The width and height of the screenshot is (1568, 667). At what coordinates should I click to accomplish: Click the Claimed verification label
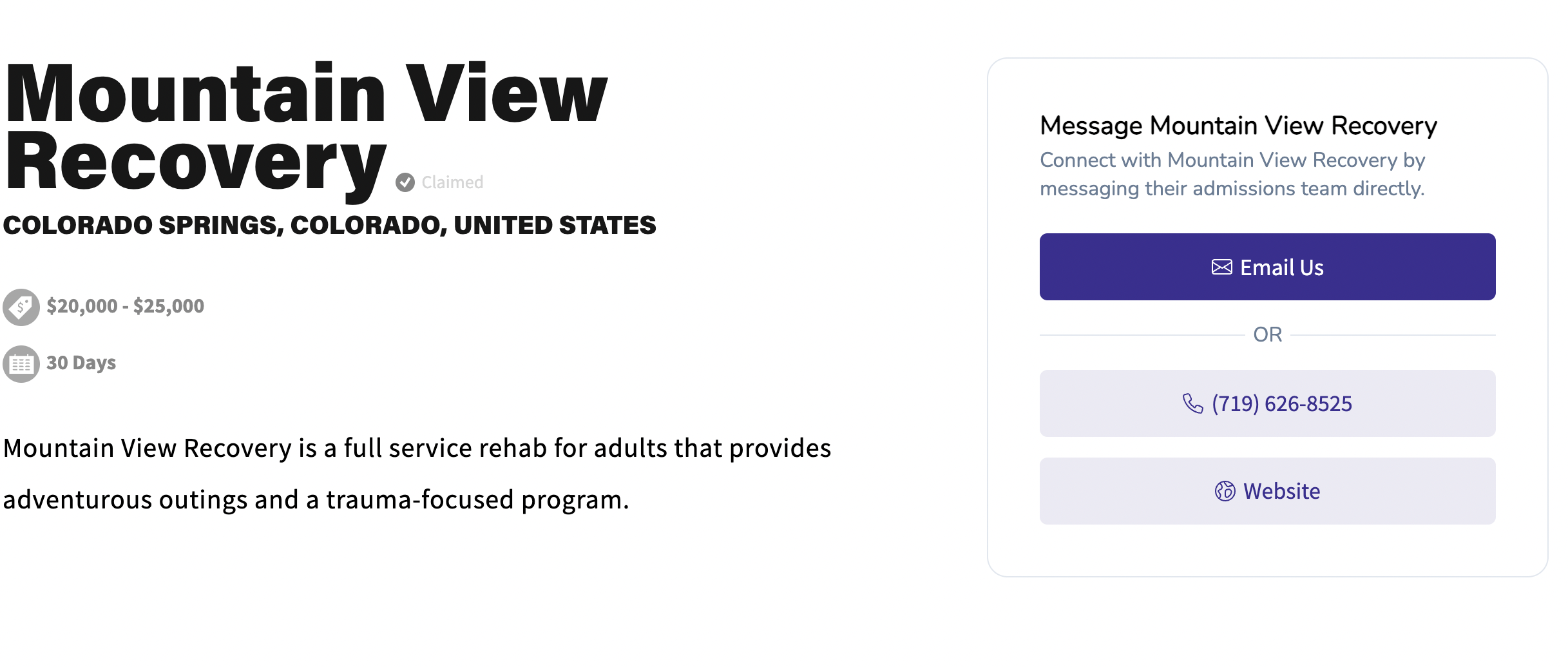pos(452,182)
